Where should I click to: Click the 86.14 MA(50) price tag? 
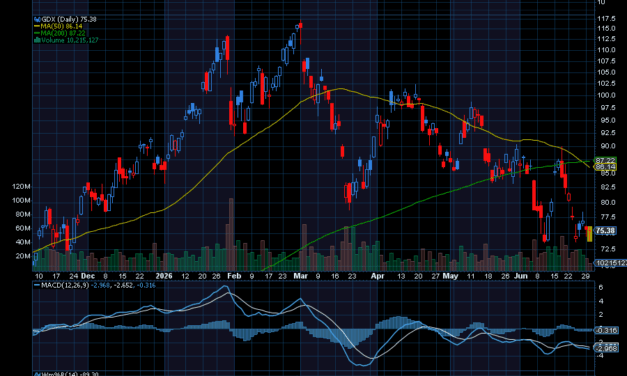point(605,167)
